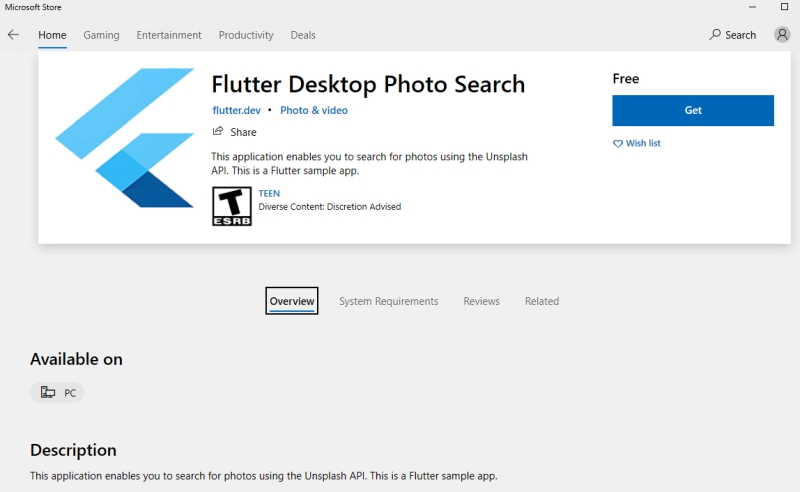
Task: Click the Free price label
Action: coord(626,79)
